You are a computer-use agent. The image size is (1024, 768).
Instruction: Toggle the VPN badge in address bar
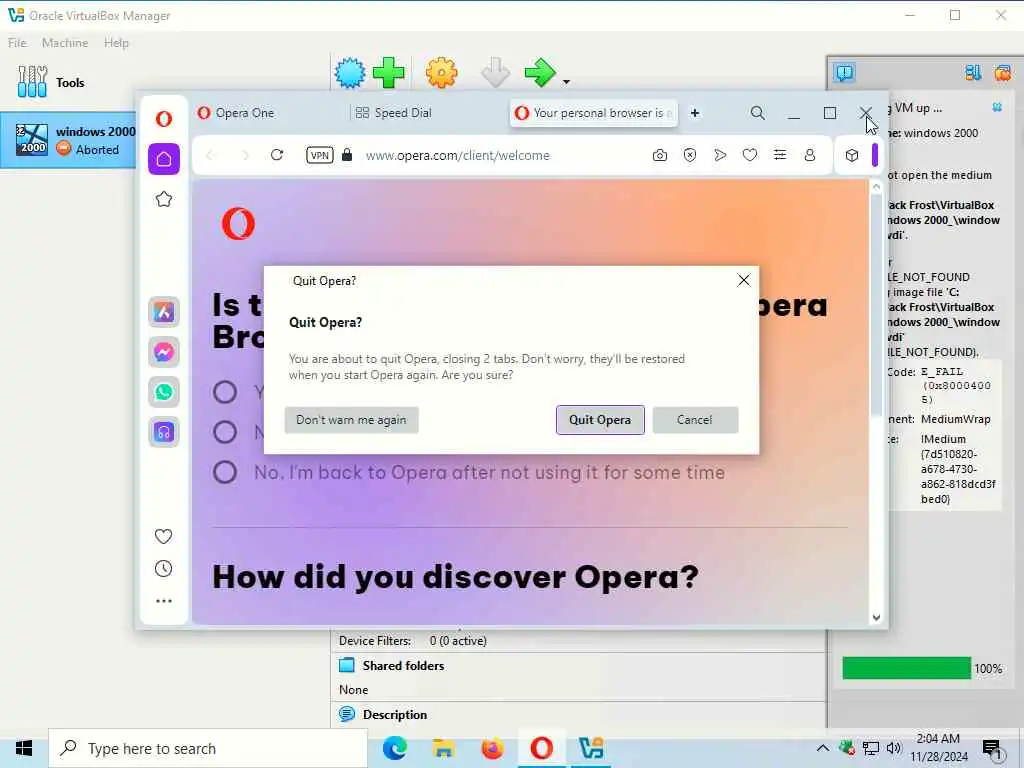[x=319, y=155]
